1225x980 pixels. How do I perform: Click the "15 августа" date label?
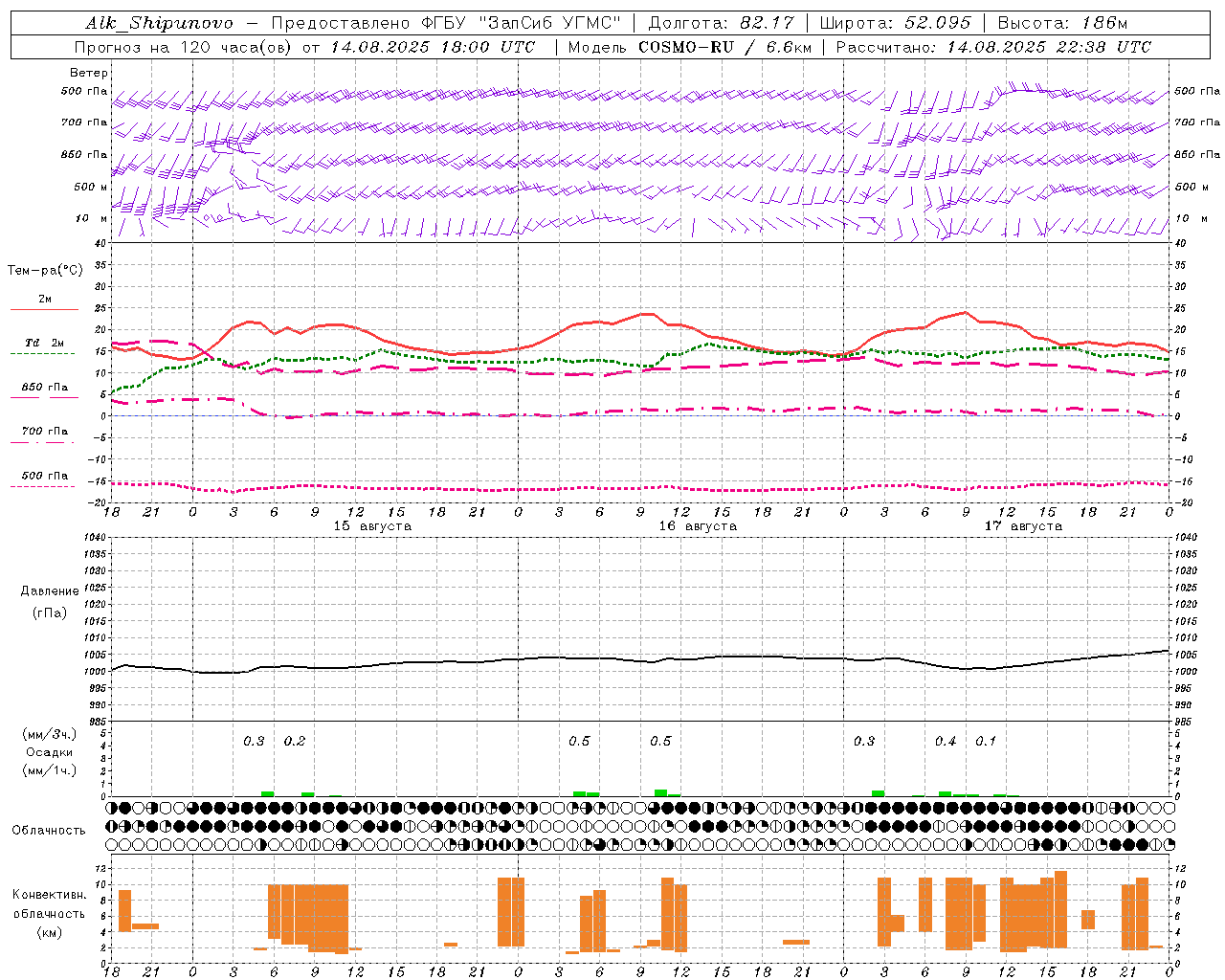tap(372, 526)
